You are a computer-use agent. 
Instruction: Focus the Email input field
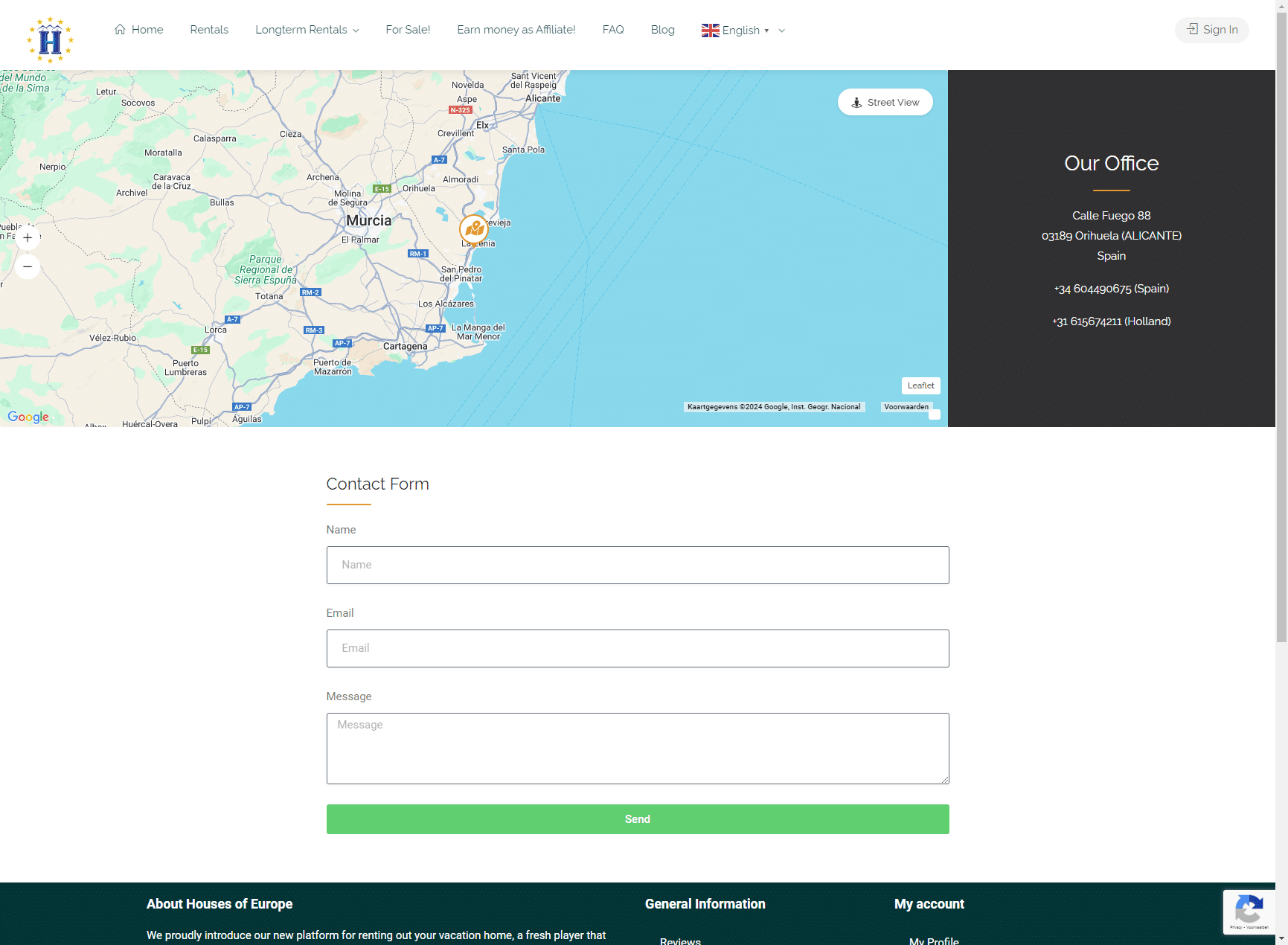pos(637,648)
